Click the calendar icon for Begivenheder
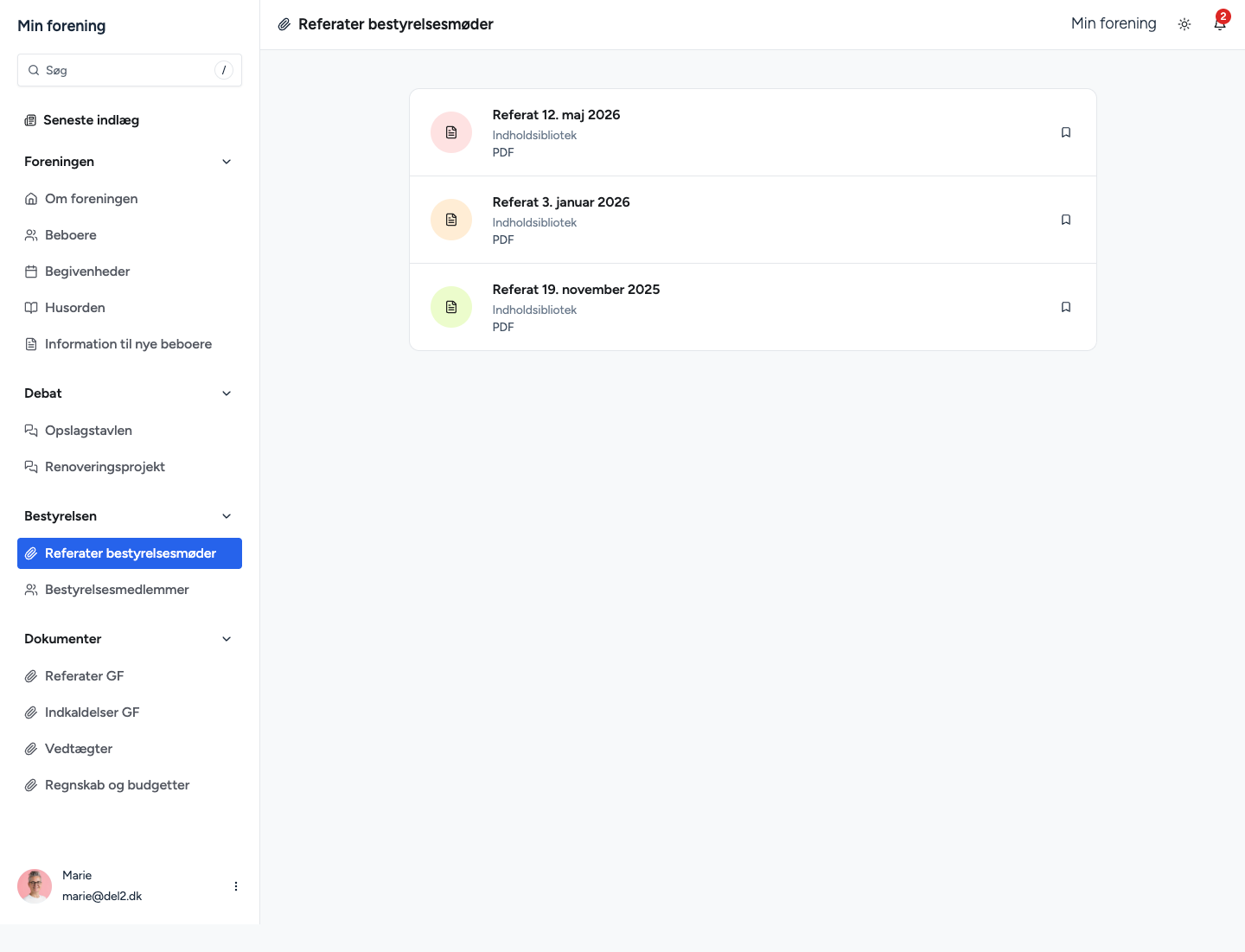 (31, 272)
